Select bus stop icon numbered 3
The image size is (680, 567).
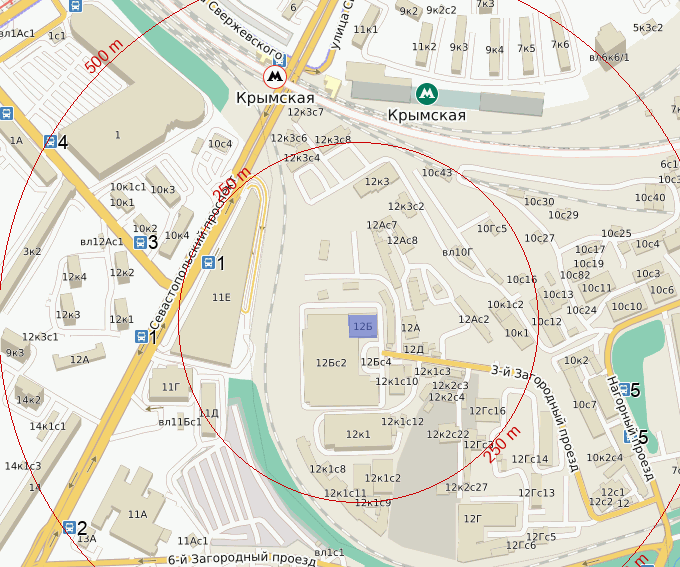(x=141, y=242)
